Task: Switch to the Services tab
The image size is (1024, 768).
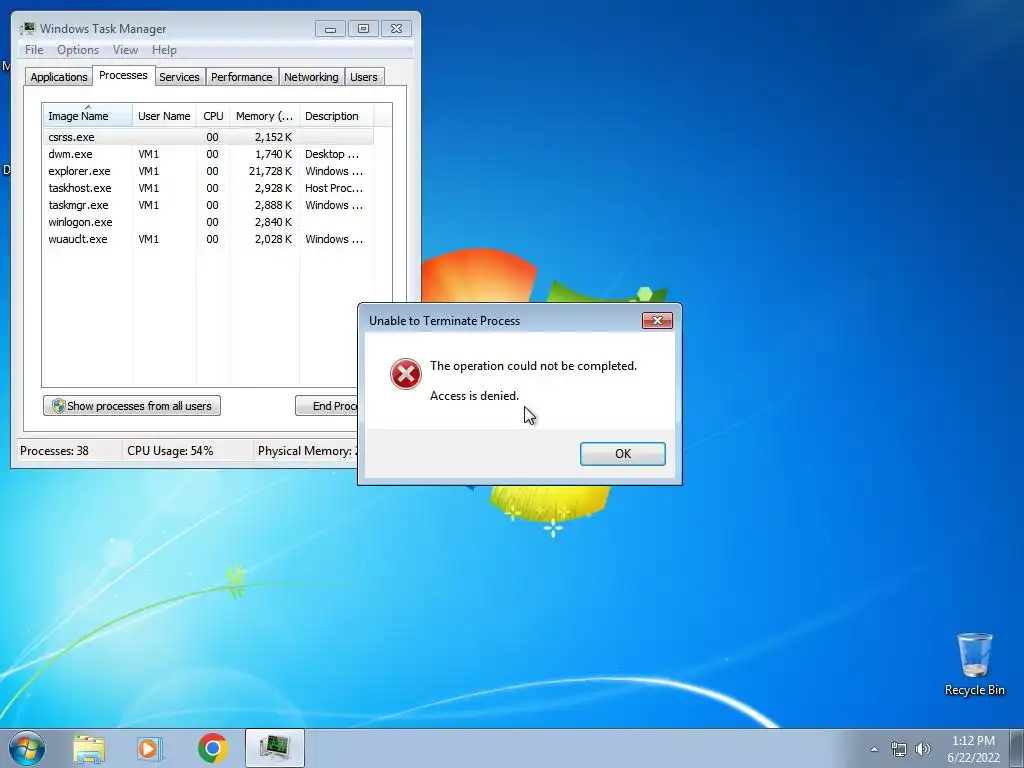Action: click(179, 77)
